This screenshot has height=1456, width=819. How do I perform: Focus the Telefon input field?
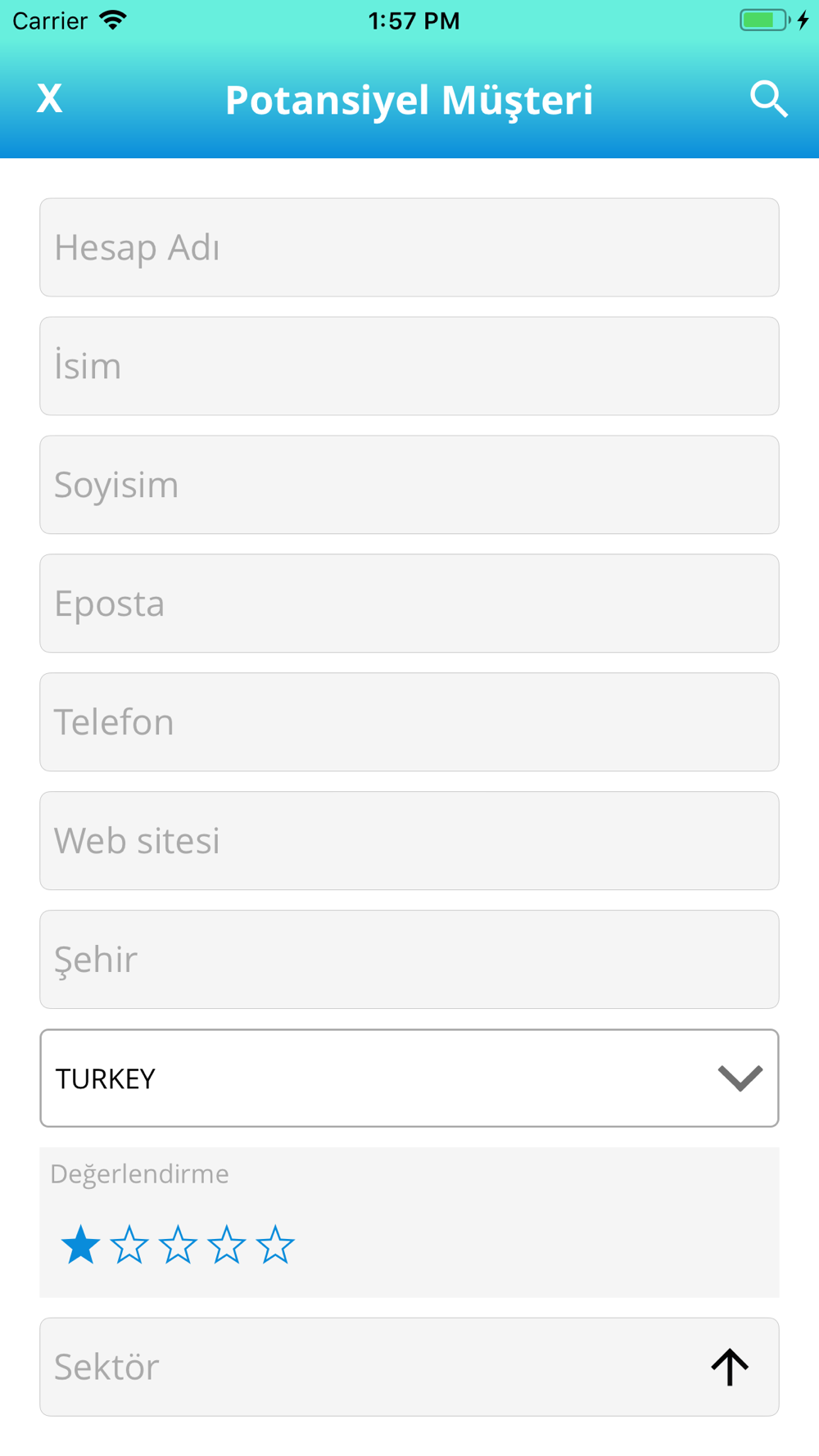point(409,722)
